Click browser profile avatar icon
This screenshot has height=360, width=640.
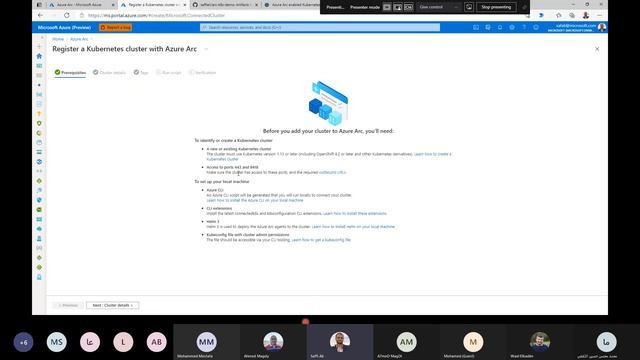click(x=586, y=15)
